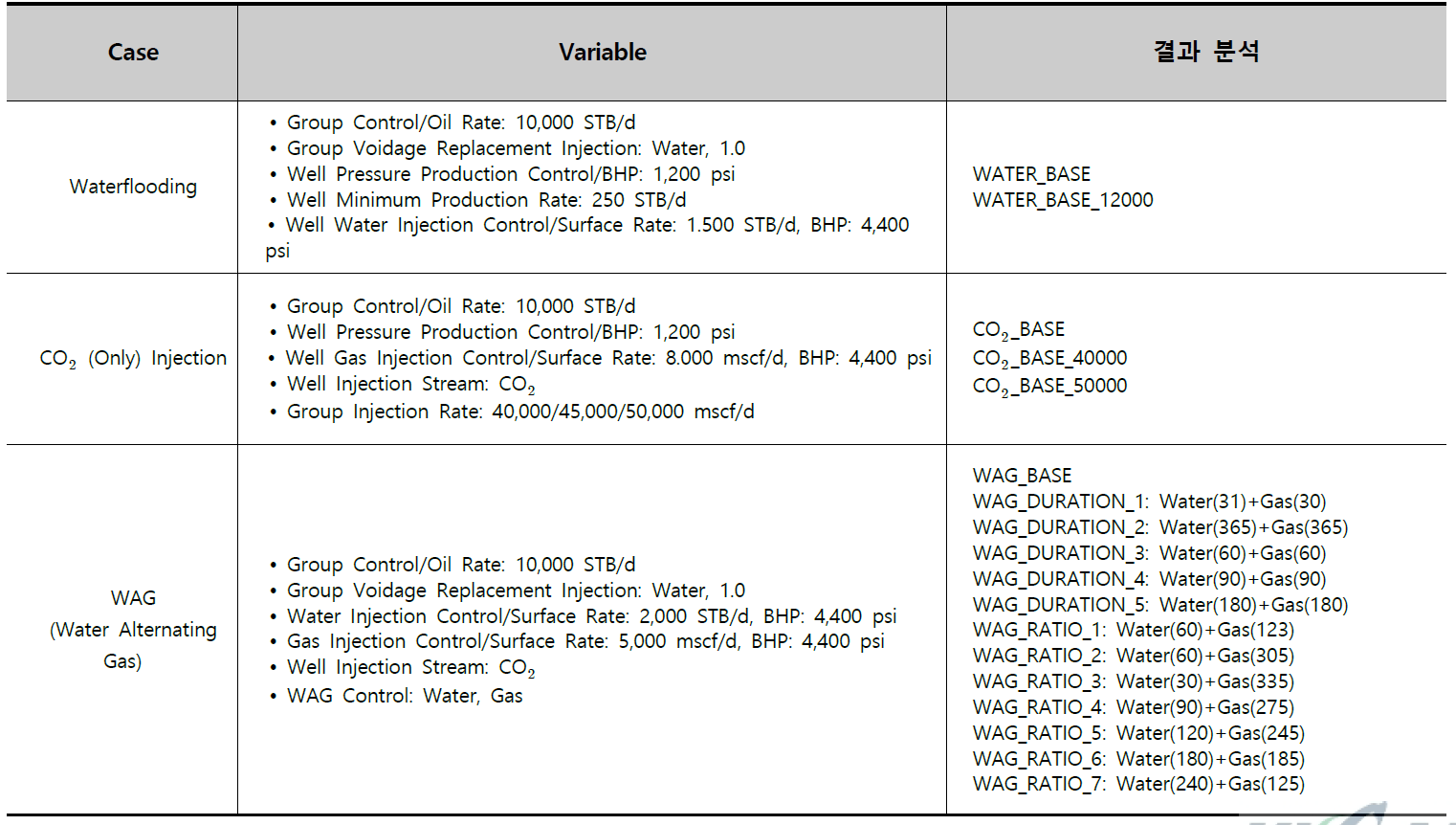Click 'Gas Injection Control/Surface Rate: 5,000 mscf/d'

[x=513, y=641]
